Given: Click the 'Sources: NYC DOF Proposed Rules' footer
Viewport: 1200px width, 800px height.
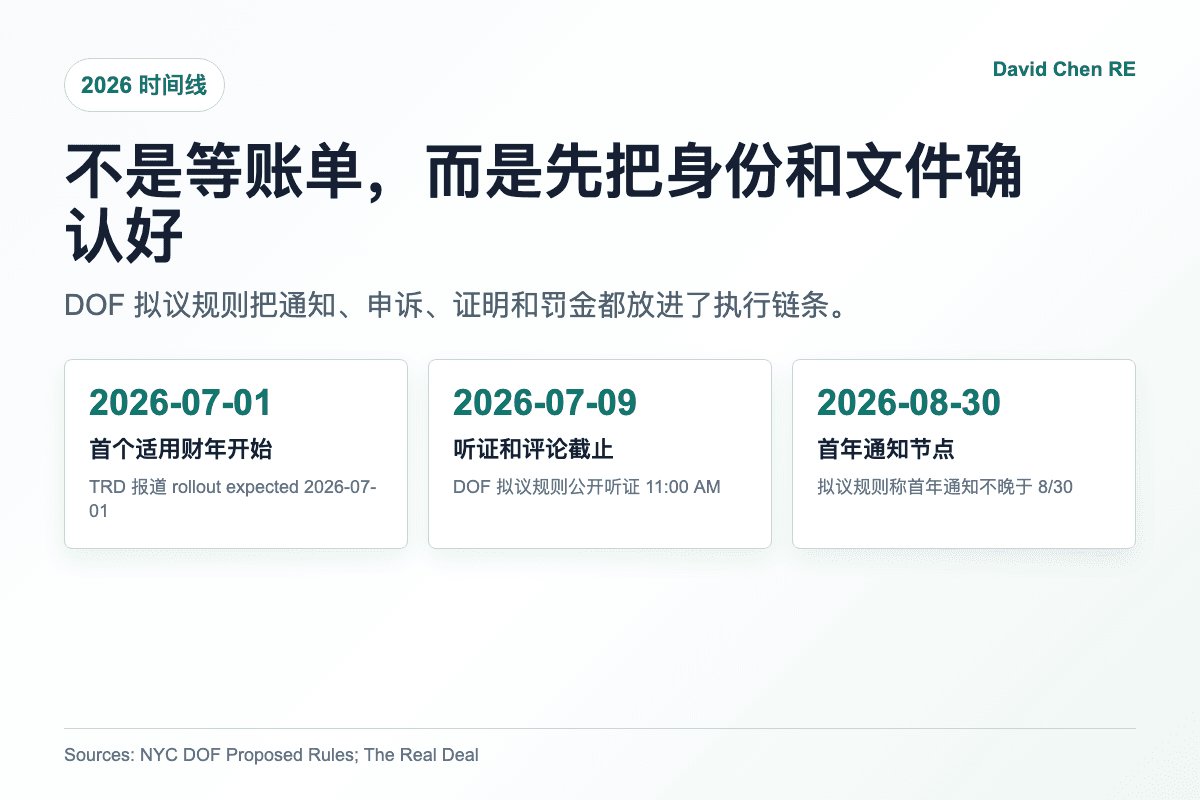Looking at the screenshot, I should [x=271, y=755].
